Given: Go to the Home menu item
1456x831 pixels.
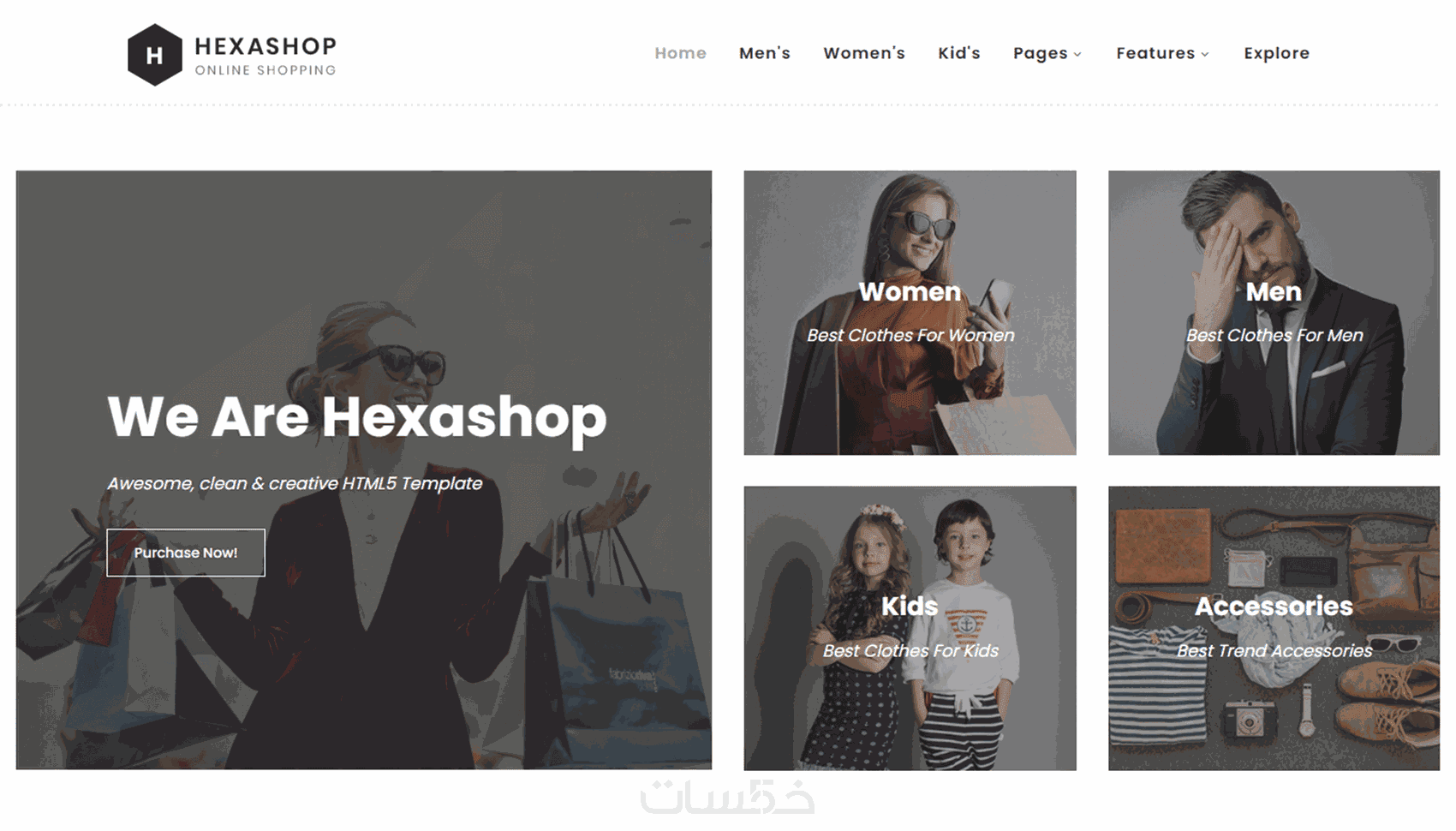Looking at the screenshot, I should (x=681, y=53).
